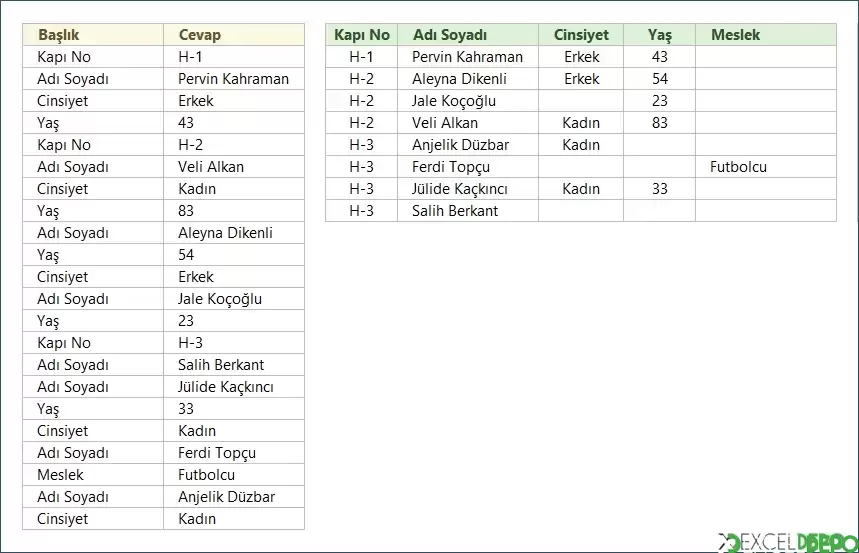Click the Meslek label in left table
Image resolution: width=859 pixels, height=553 pixels.
tap(93, 475)
